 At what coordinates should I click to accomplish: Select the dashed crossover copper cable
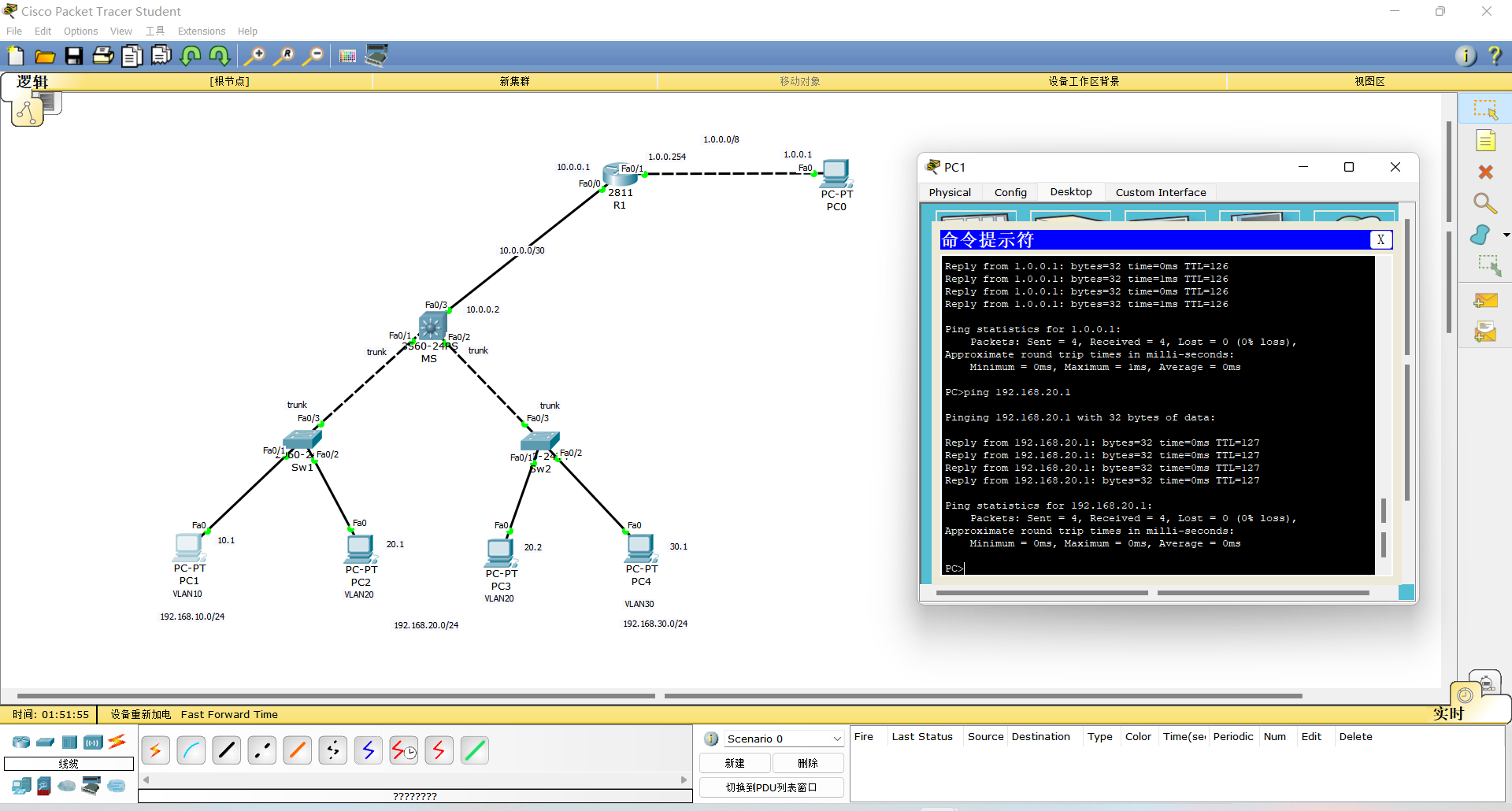point(262,750)
